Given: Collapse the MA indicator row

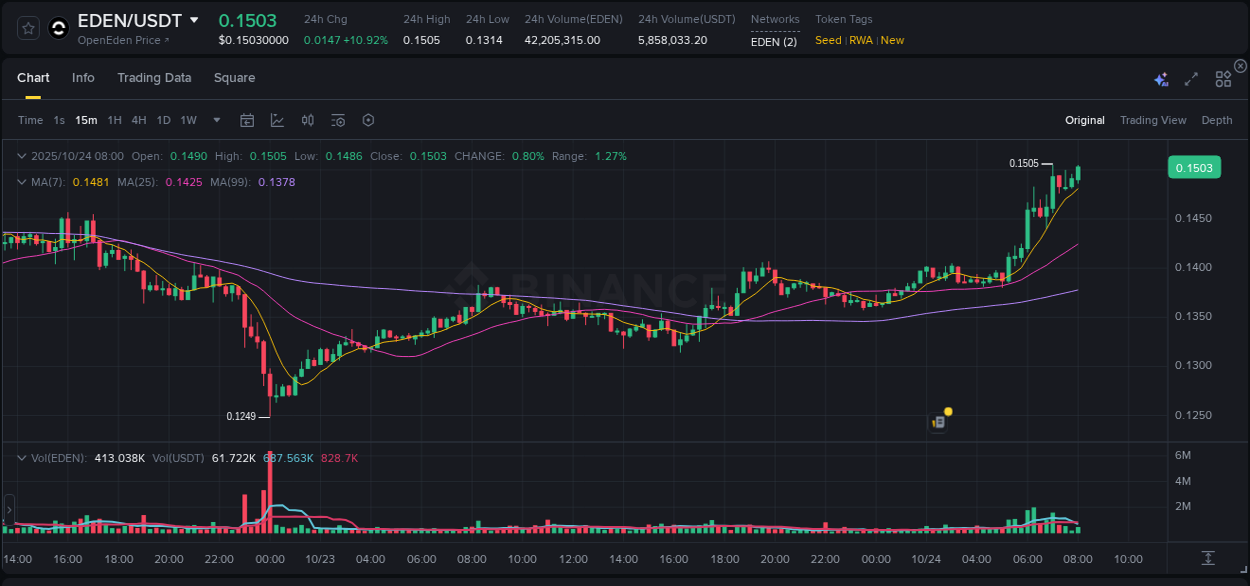Looking at the screenshot, I should (x=22, y=182).
